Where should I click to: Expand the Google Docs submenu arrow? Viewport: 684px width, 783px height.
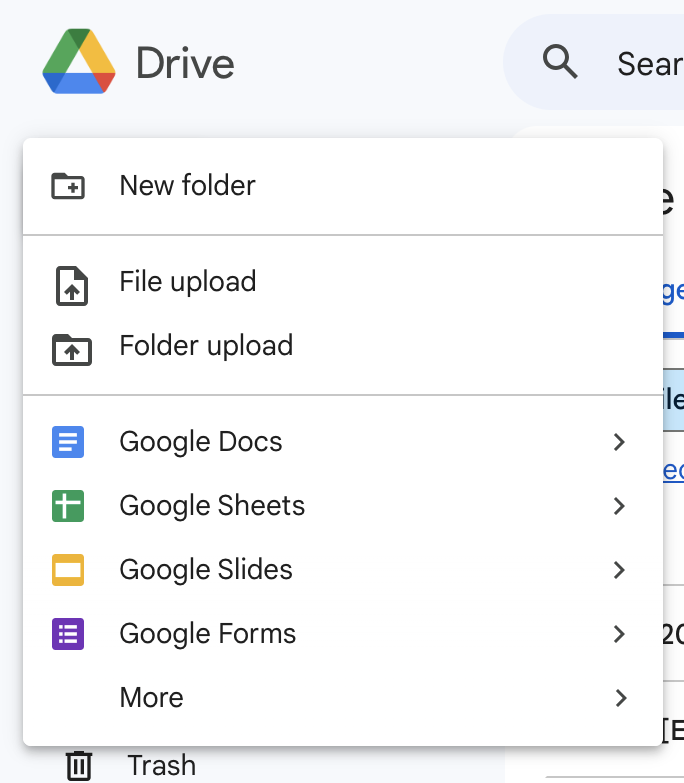[619, 442]
